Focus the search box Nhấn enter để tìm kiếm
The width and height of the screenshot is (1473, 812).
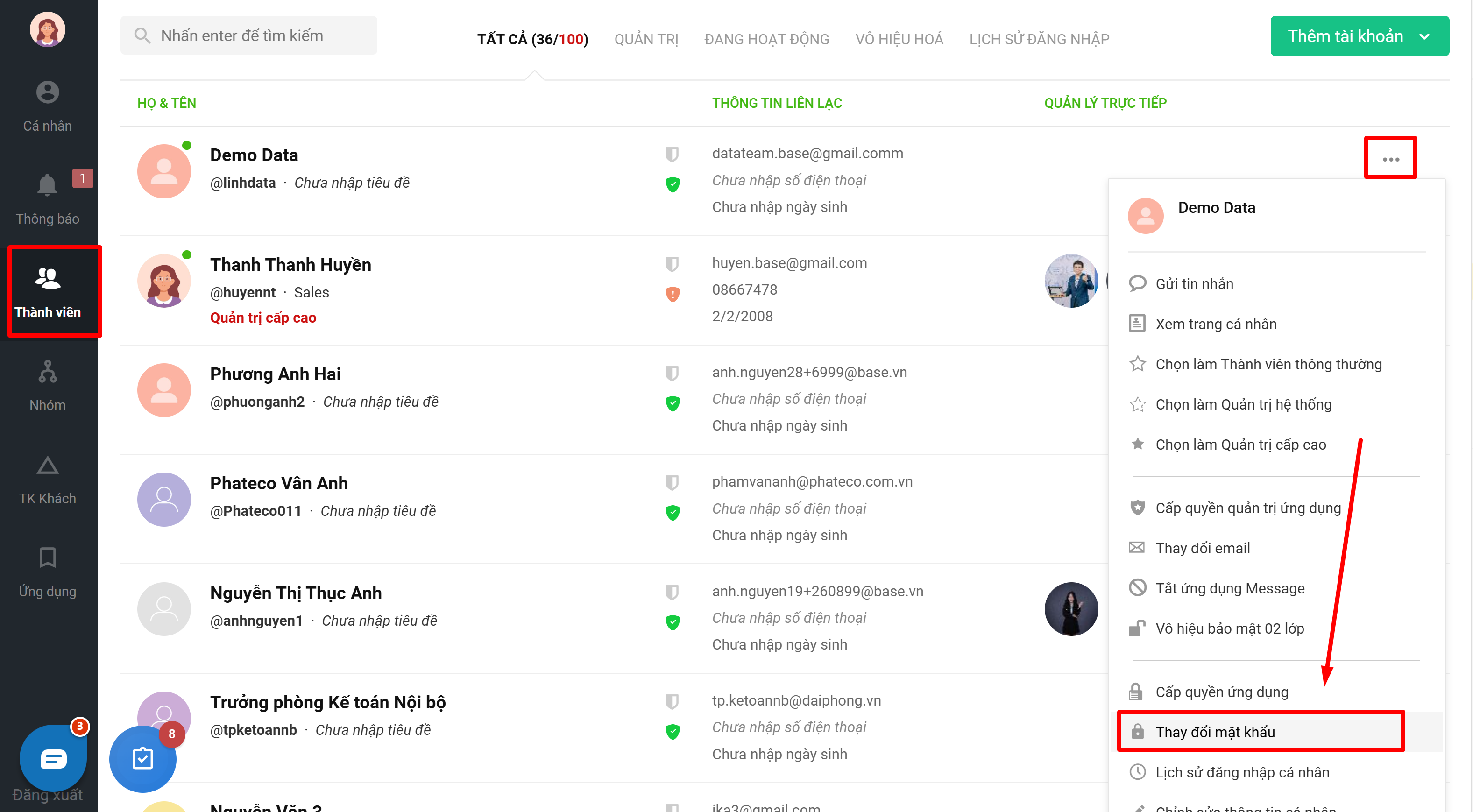(249, 35)
